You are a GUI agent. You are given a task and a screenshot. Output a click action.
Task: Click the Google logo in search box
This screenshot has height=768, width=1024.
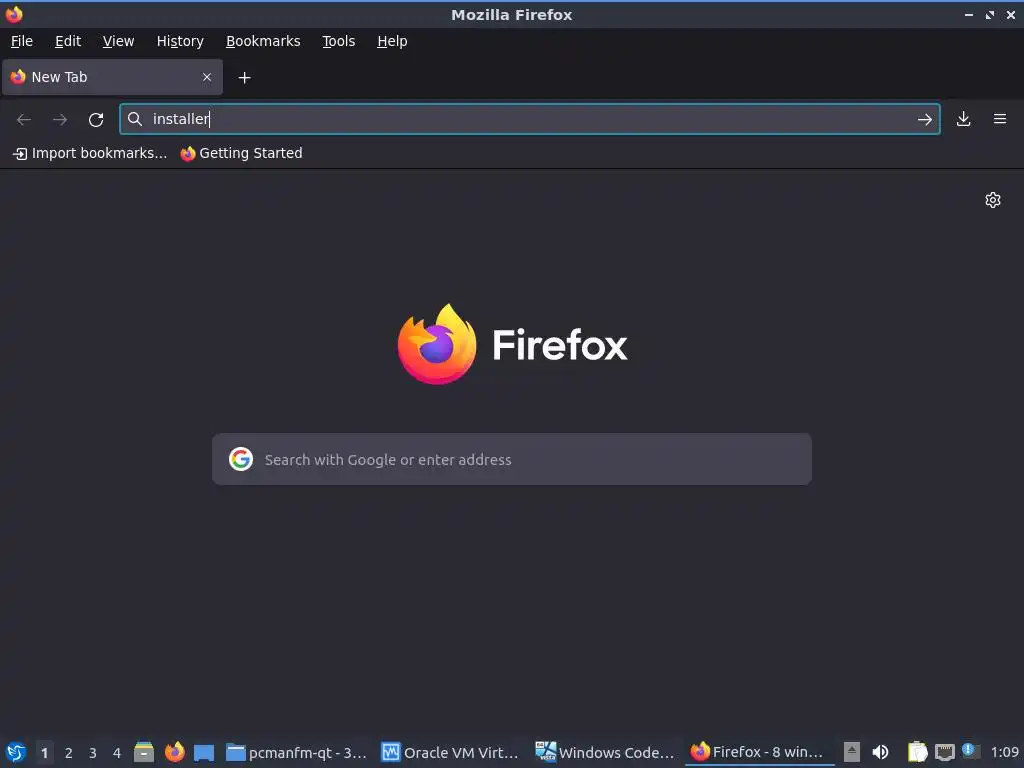pos(241,459)
